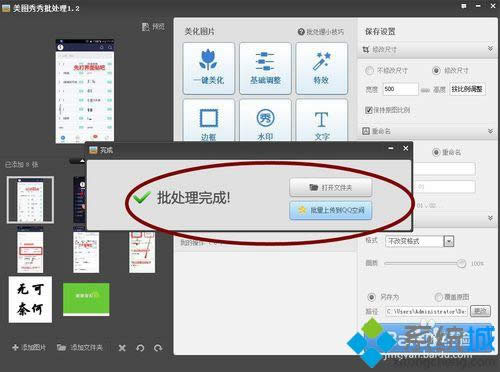Click the 添加图片 add images button

(29, 348)
